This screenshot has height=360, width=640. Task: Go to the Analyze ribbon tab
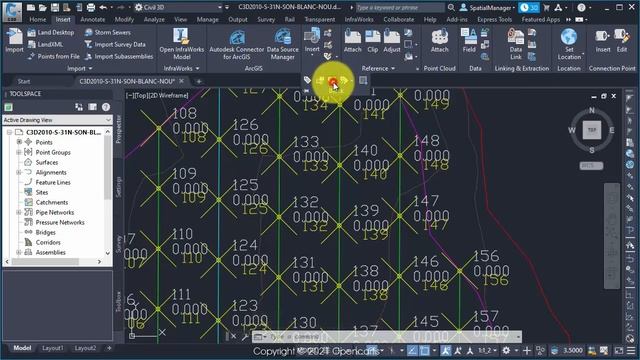[154, 19]
